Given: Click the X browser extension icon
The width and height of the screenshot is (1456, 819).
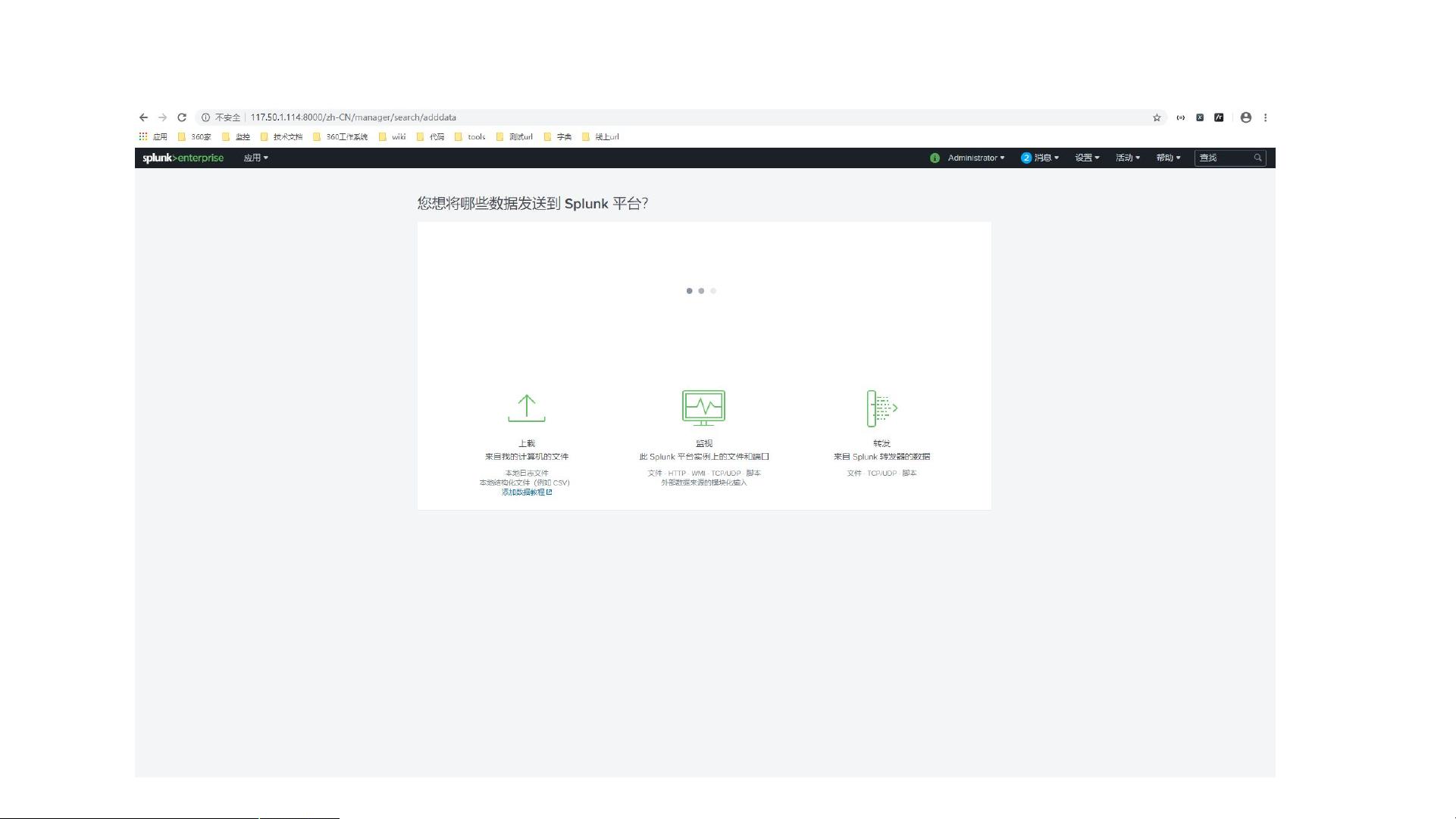Looking at the screenshot, I should pos(1200,117).
